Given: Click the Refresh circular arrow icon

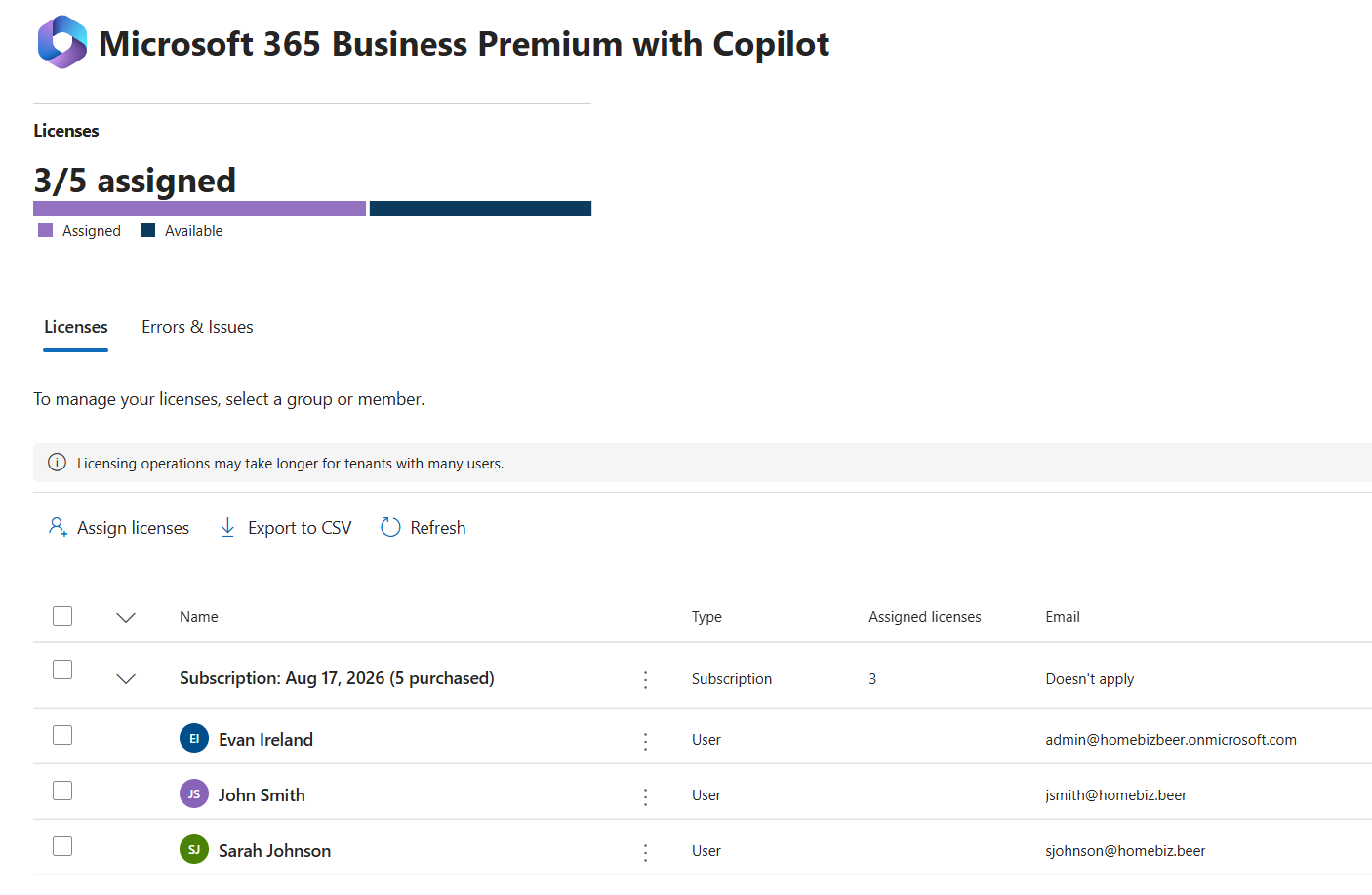Looking at the screenshot, I should tap(390, 527).
